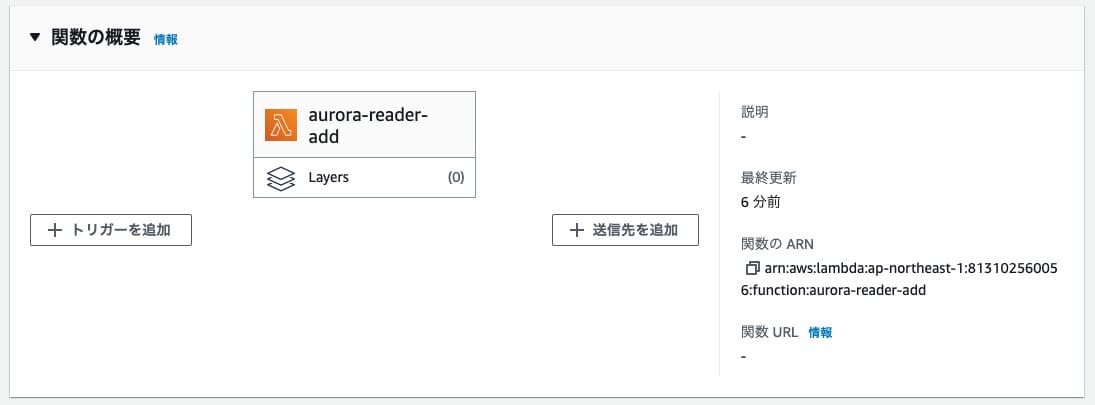The image size is (1095, 405).
Task: Click plus icon in トリガーを追加
Action: (x=54, y=230)
